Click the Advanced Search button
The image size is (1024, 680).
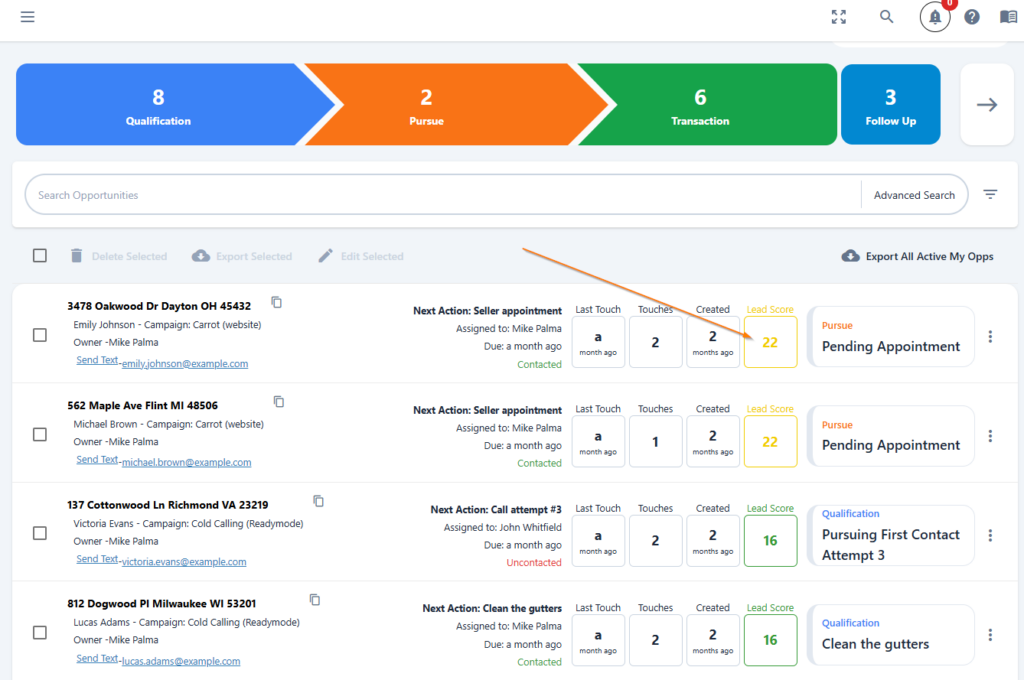[x=914, y=195]
